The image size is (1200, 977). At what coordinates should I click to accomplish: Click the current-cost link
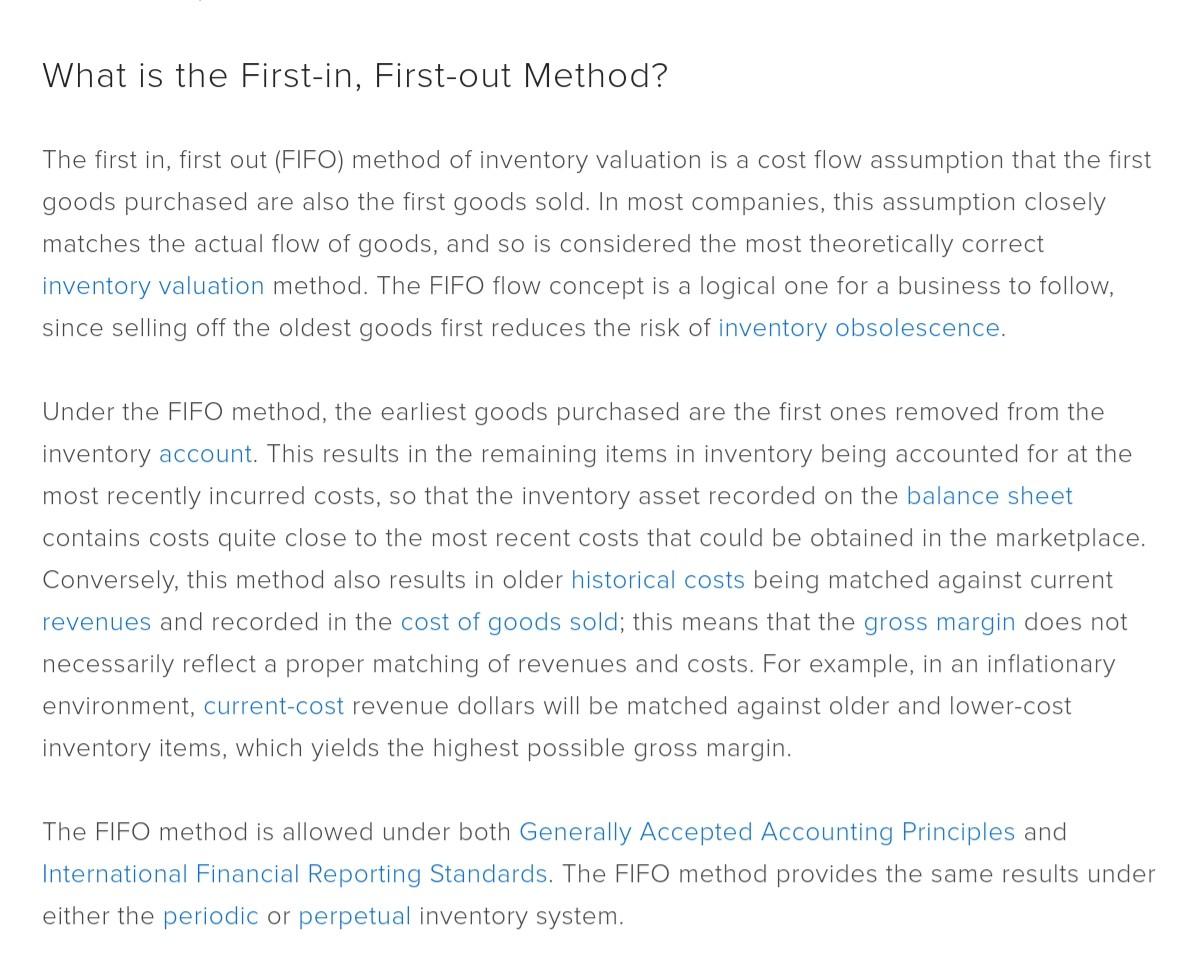[273, 706]
